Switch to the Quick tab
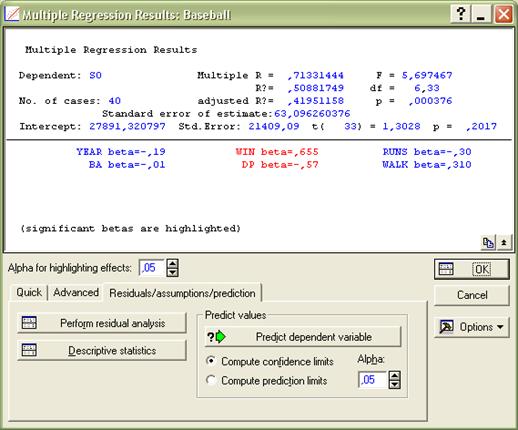 tap(29, 292)
